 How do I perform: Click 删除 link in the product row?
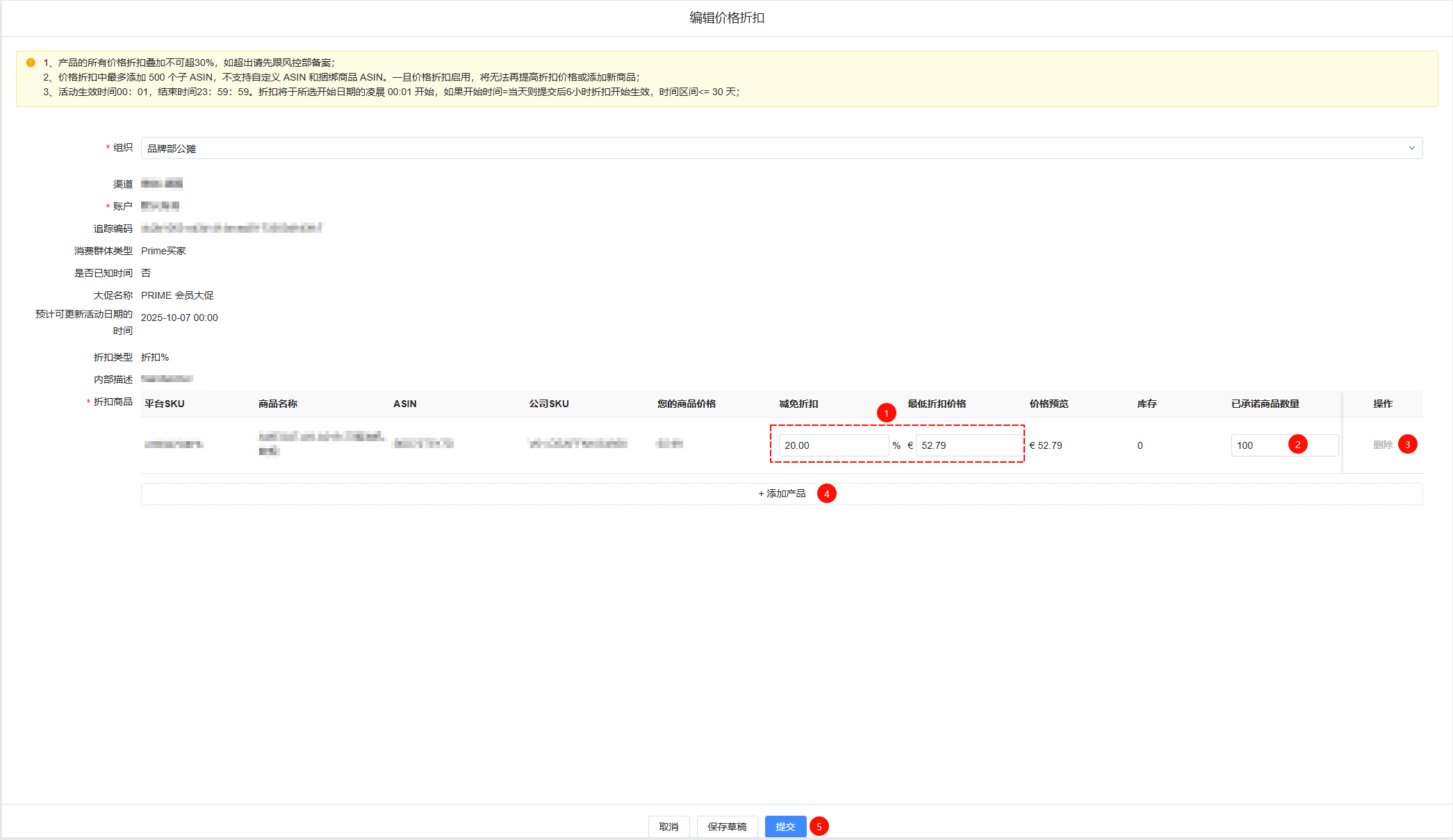point(1382,445)
